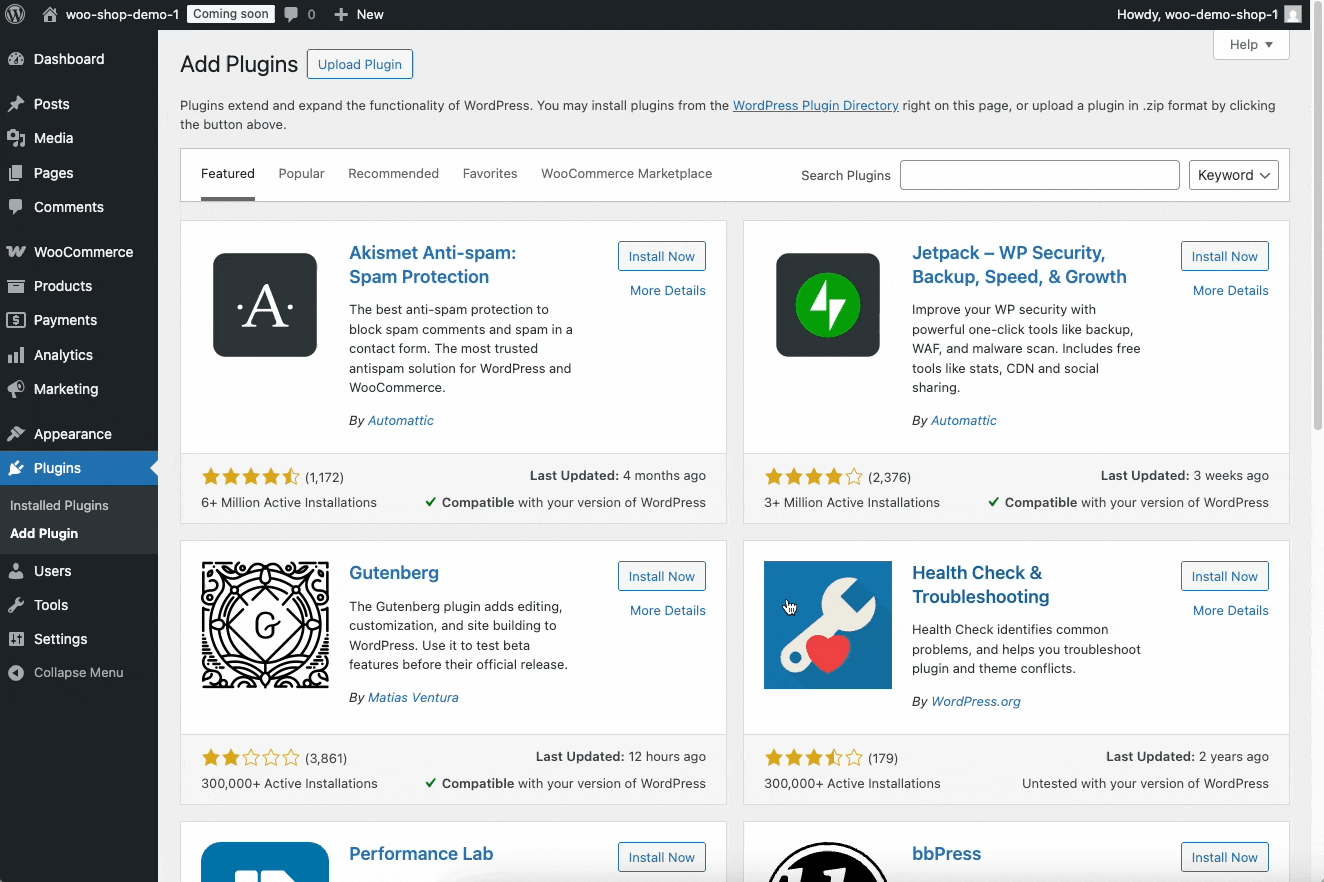Click the Akismet plugin icon

click(x=265, y=305)
